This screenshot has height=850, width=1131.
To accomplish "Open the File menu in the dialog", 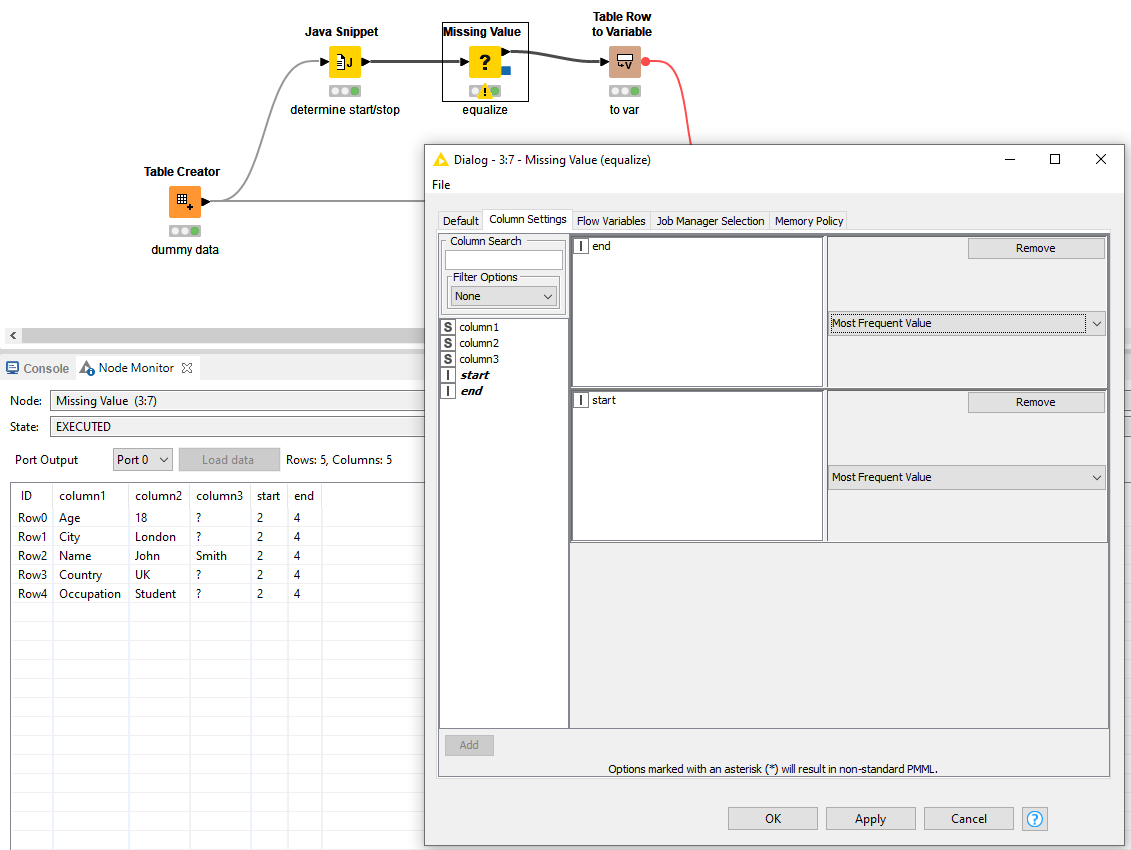I will (442, 185).
